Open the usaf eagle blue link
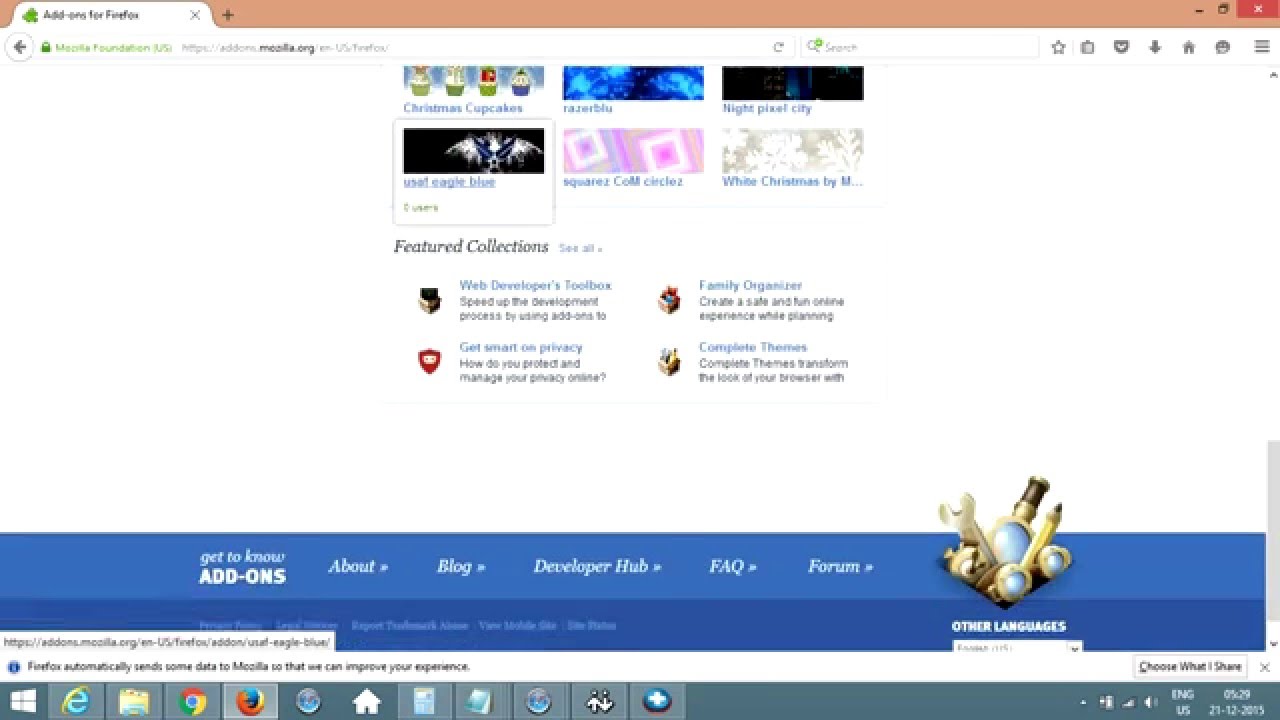The height and width of the screenshot is (720, 1280). click(449, 182)
